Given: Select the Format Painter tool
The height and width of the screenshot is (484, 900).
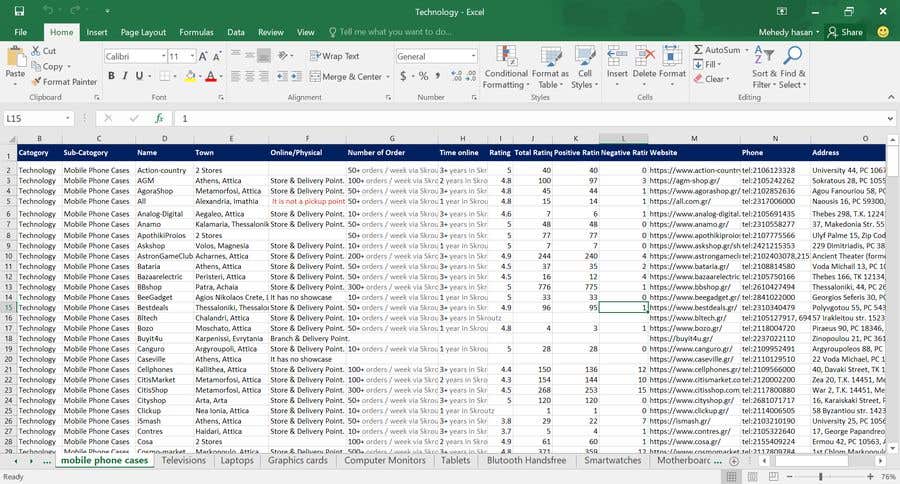Looking at the screenshot, I should (63, 82).
